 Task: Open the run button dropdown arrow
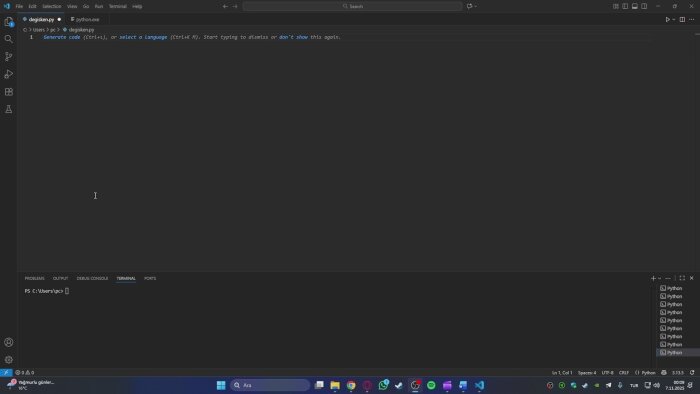(x=674, y=20)
